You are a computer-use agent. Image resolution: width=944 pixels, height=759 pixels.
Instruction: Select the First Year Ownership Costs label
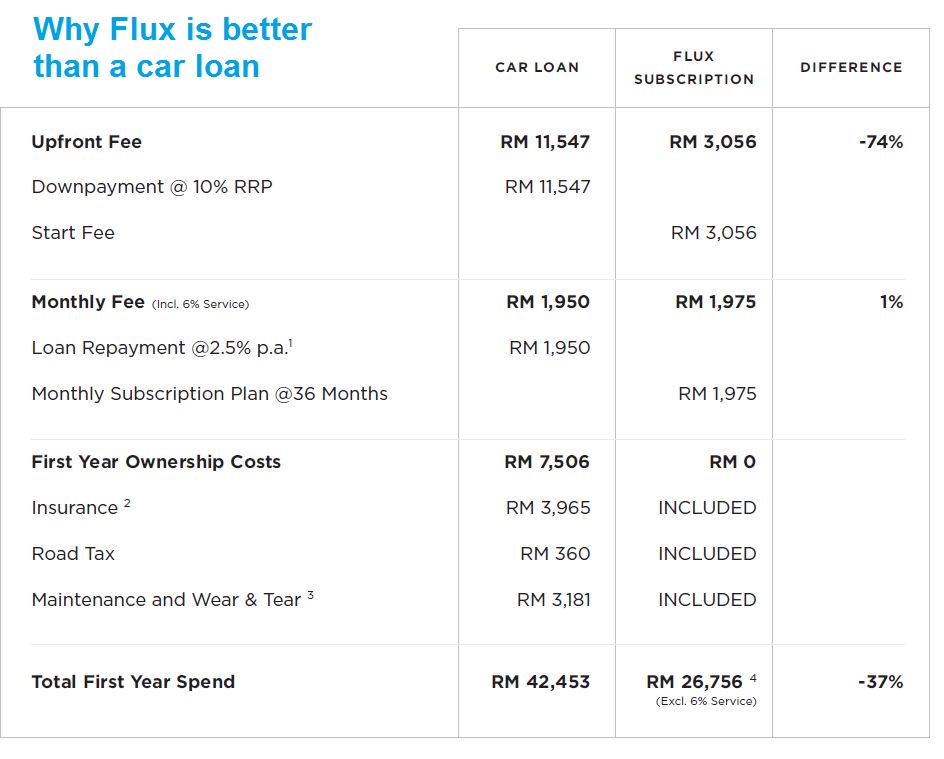[x=156, y=462]
